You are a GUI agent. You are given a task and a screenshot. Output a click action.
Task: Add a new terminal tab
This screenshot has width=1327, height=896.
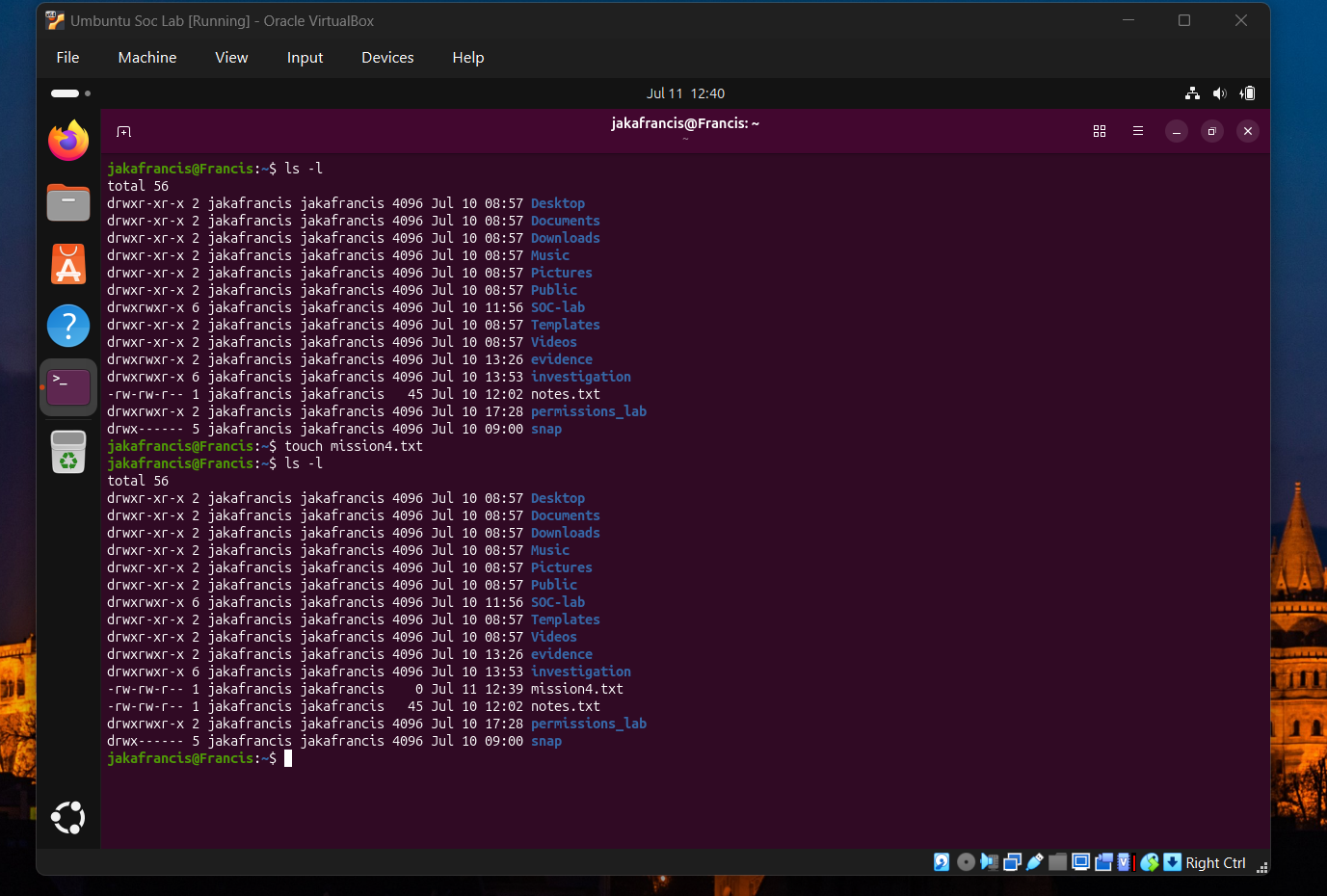point(123,131)
